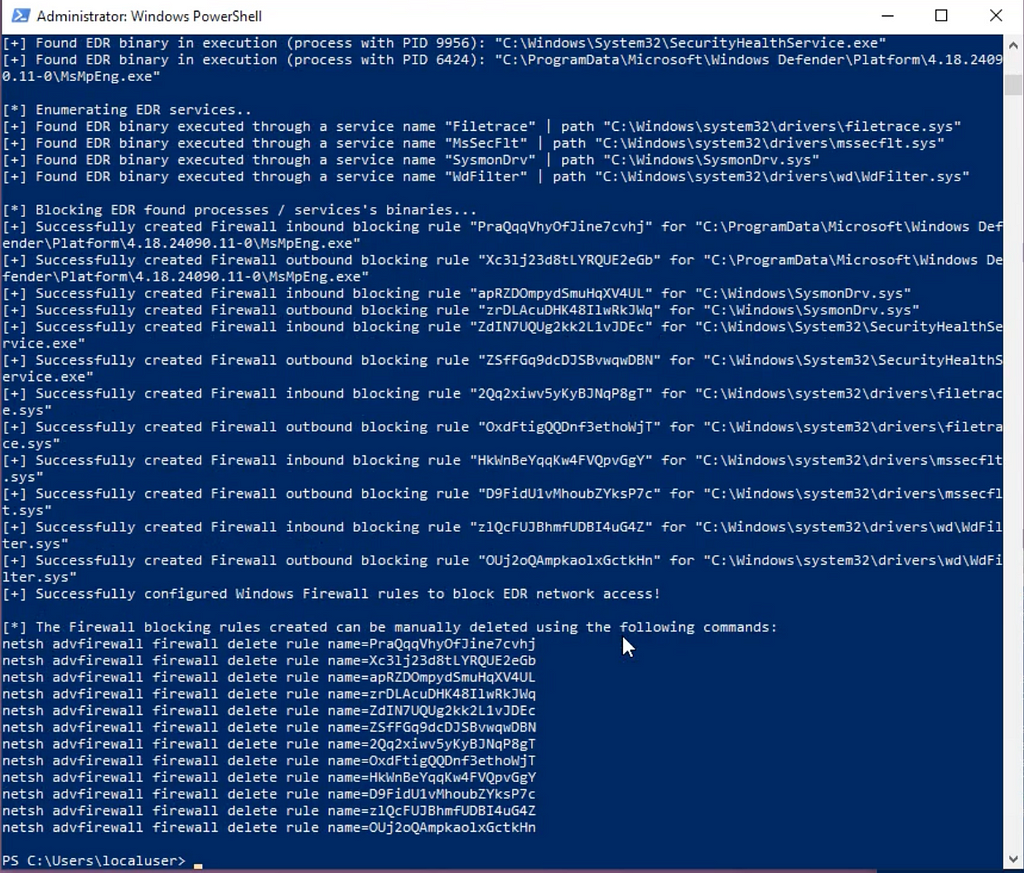Click netsh delete command for name=OxdFtigQQDnf3ethoWjT
This screenshot has height=873, width=1024.
coord(269,761)
